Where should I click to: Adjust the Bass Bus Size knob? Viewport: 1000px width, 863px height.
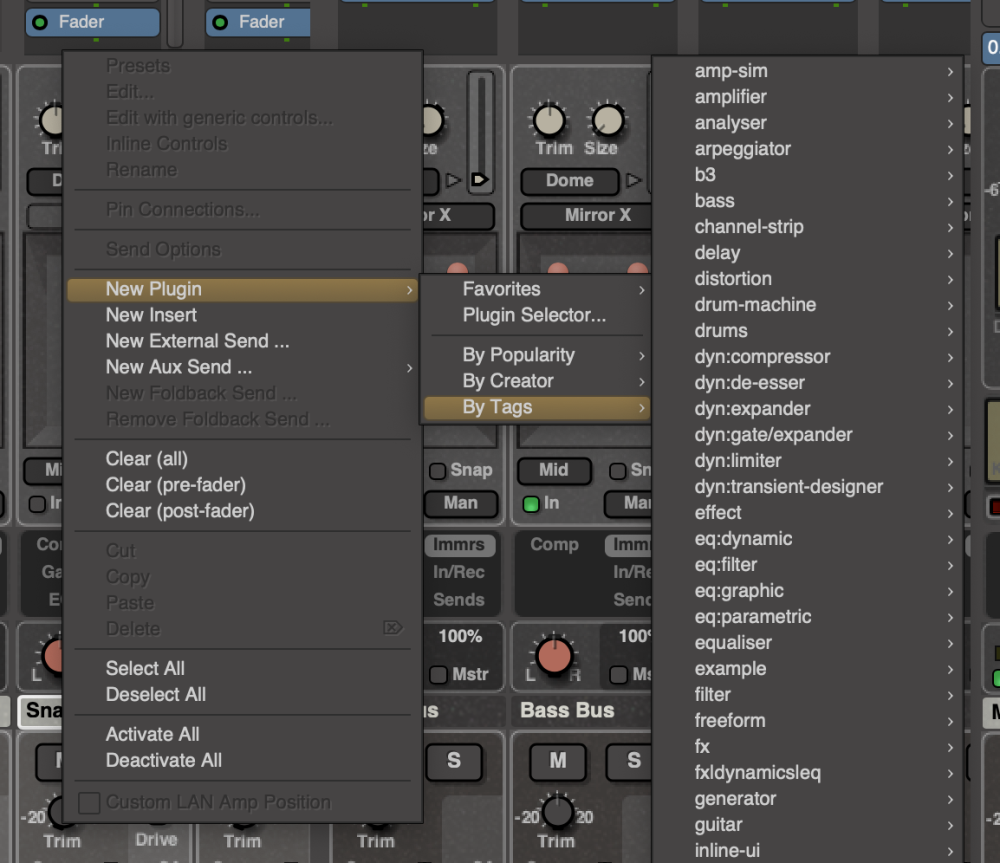coord(608,121)
